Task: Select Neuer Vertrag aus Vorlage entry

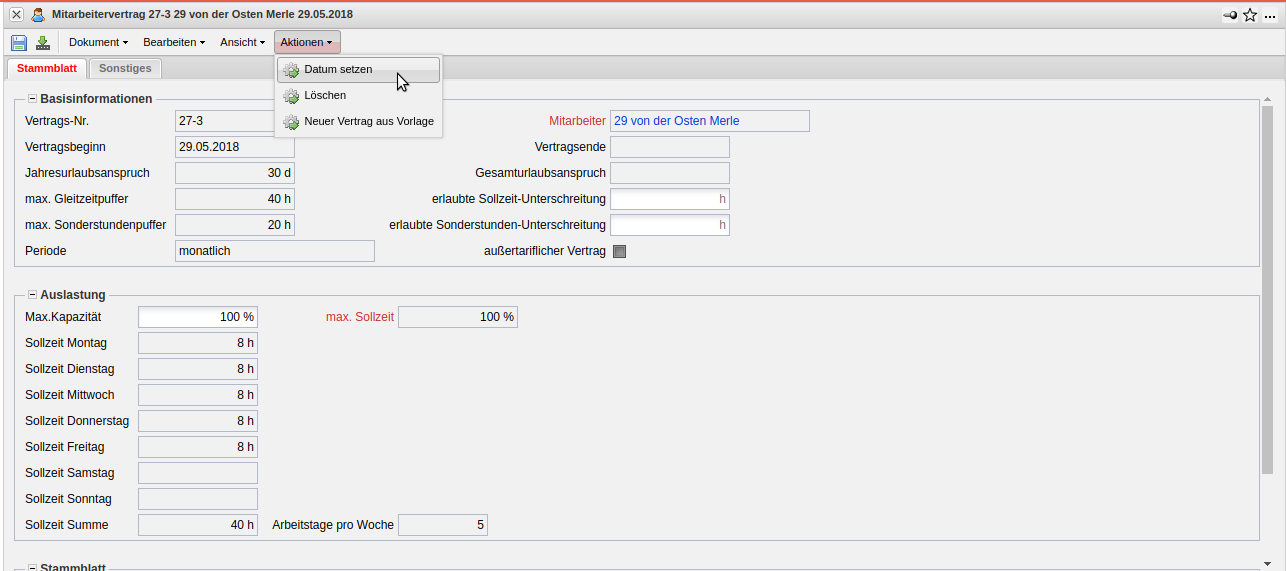Action: (358, 122)
